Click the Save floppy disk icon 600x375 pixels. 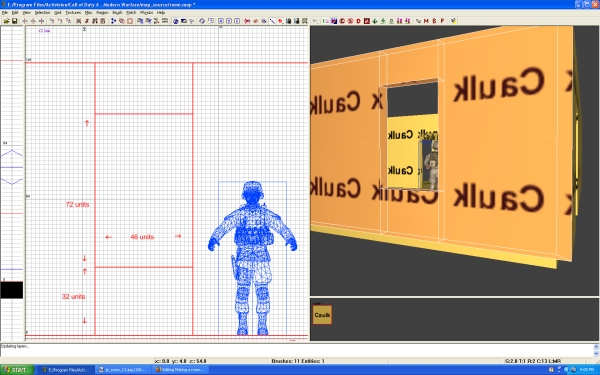coord(15,21)
